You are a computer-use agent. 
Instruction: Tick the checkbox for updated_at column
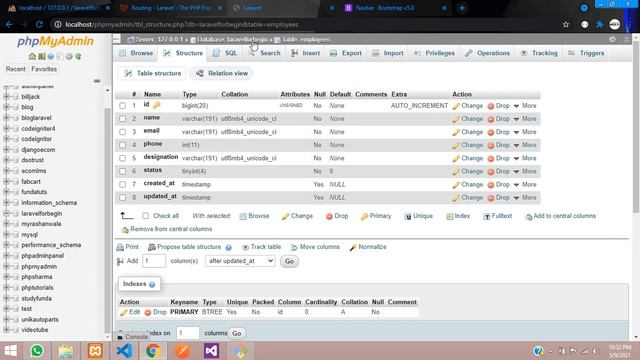tap(122, 198)
